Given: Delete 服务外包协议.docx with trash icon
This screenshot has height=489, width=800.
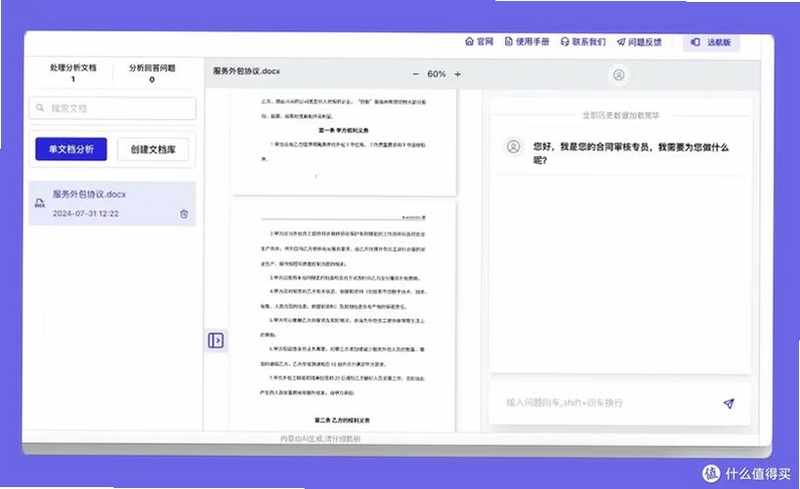Looking at the screenshot, I should pyautogui.click(x=184, y=214).
